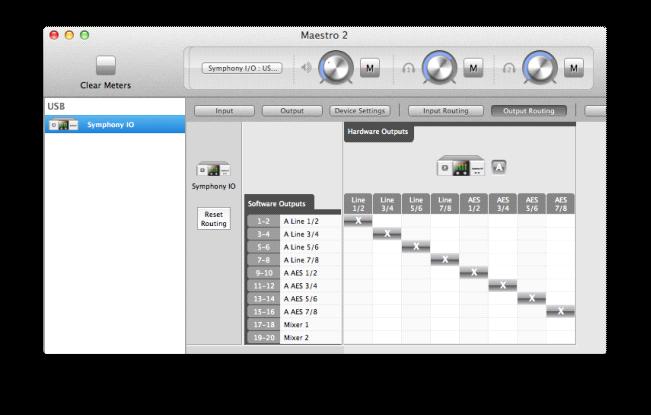Click the speaker icon next to main volume knob

(x=306, y=67)
